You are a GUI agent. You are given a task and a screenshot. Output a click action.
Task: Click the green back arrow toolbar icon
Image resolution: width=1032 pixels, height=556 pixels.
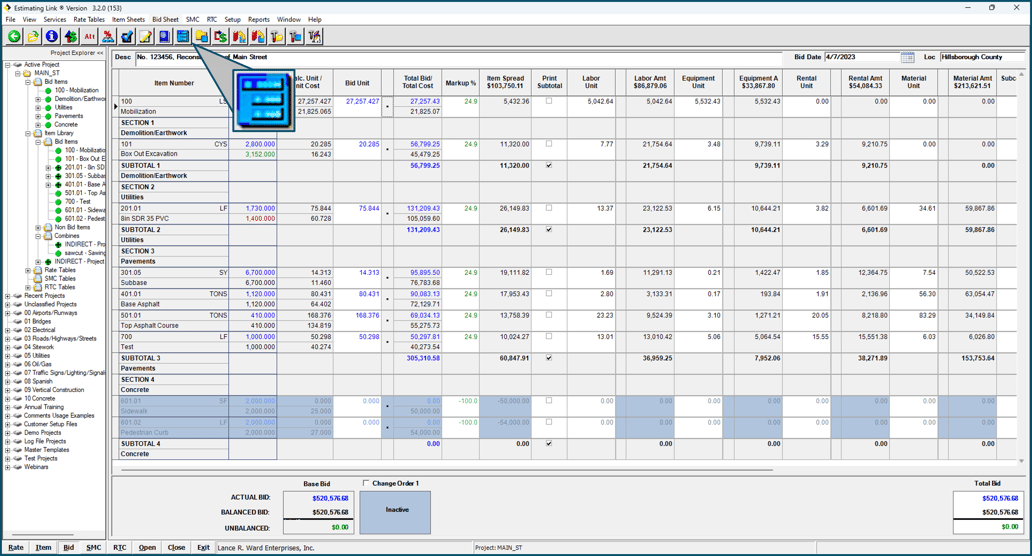pyautogui.click(x=14, y=37)
